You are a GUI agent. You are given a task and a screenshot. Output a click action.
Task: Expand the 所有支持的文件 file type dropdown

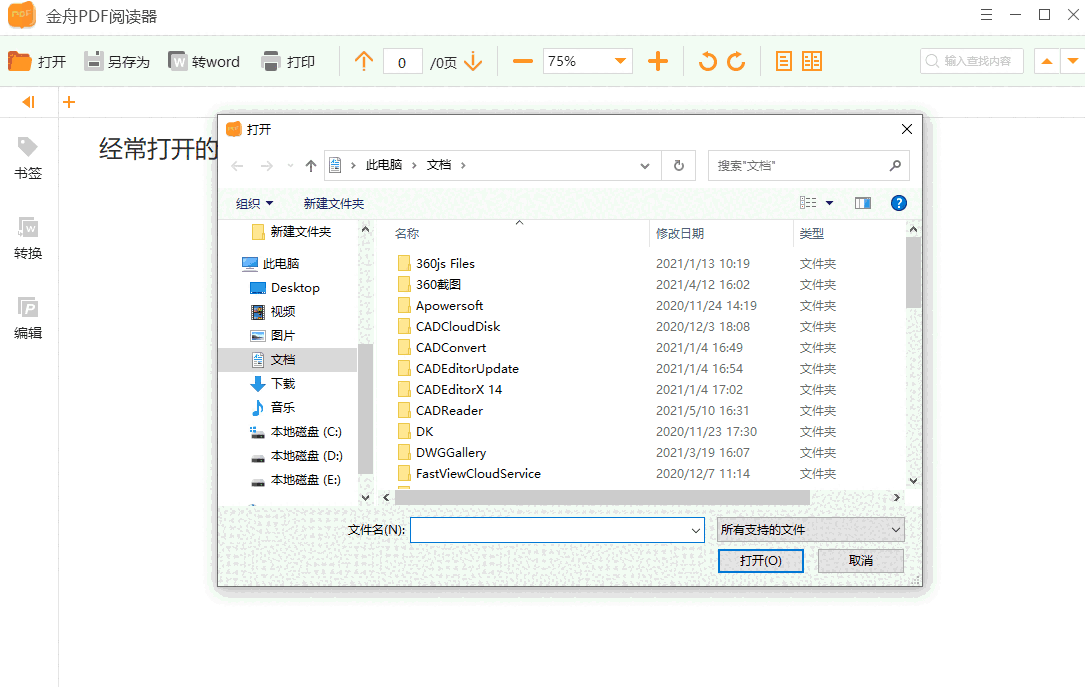(x=810, y=530)
